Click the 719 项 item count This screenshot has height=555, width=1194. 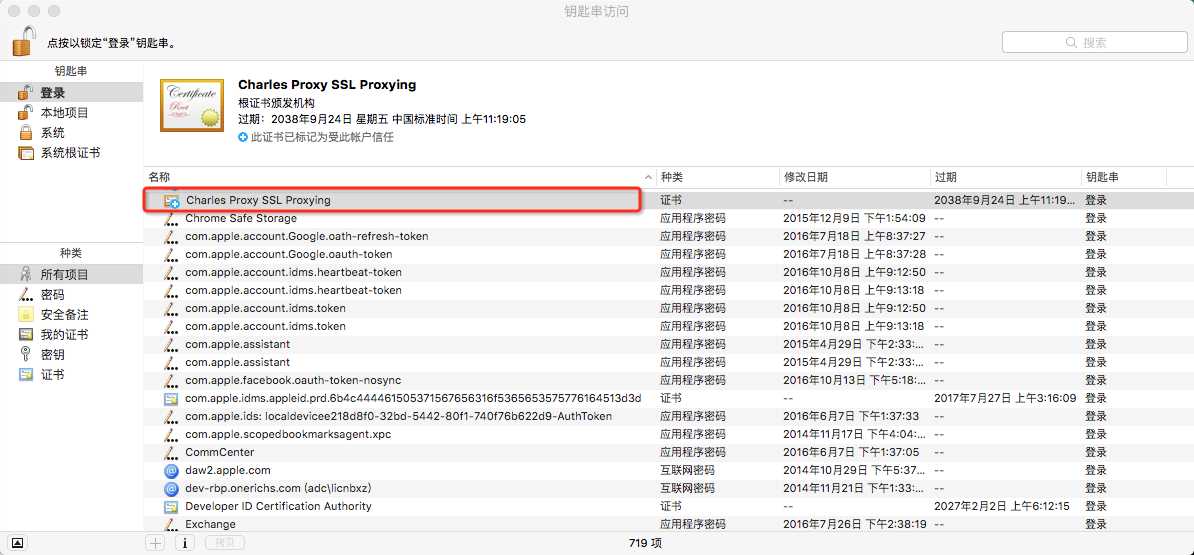[645, 543]
